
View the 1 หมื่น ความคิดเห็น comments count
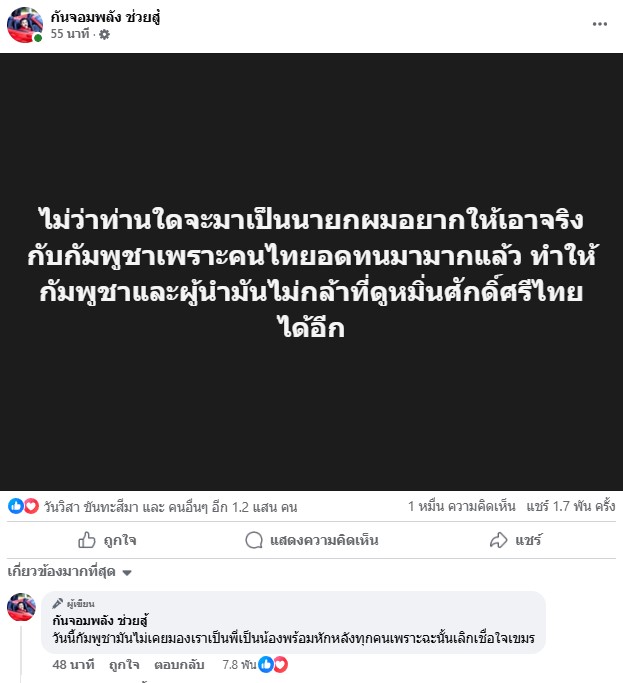[x=461, y=506]
